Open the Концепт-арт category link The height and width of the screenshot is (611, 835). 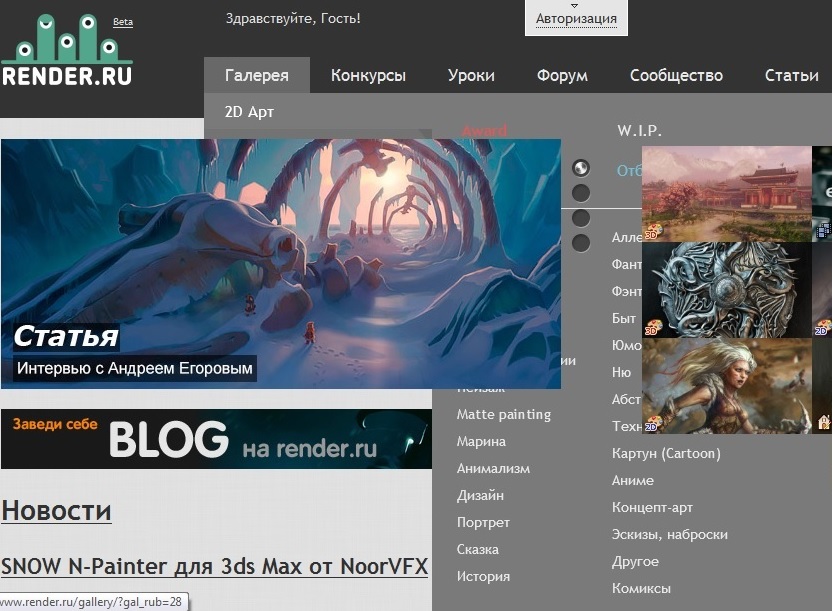pos(652,507)
